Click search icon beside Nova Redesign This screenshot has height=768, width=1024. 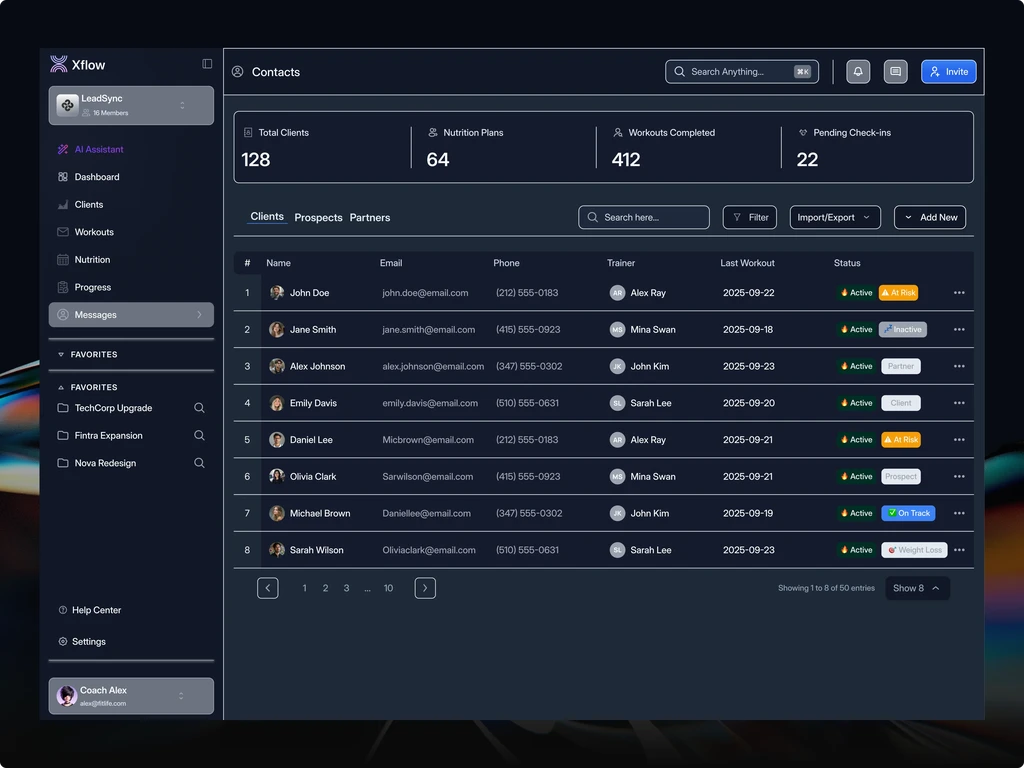pyautogui.click(x=199, y=463)
